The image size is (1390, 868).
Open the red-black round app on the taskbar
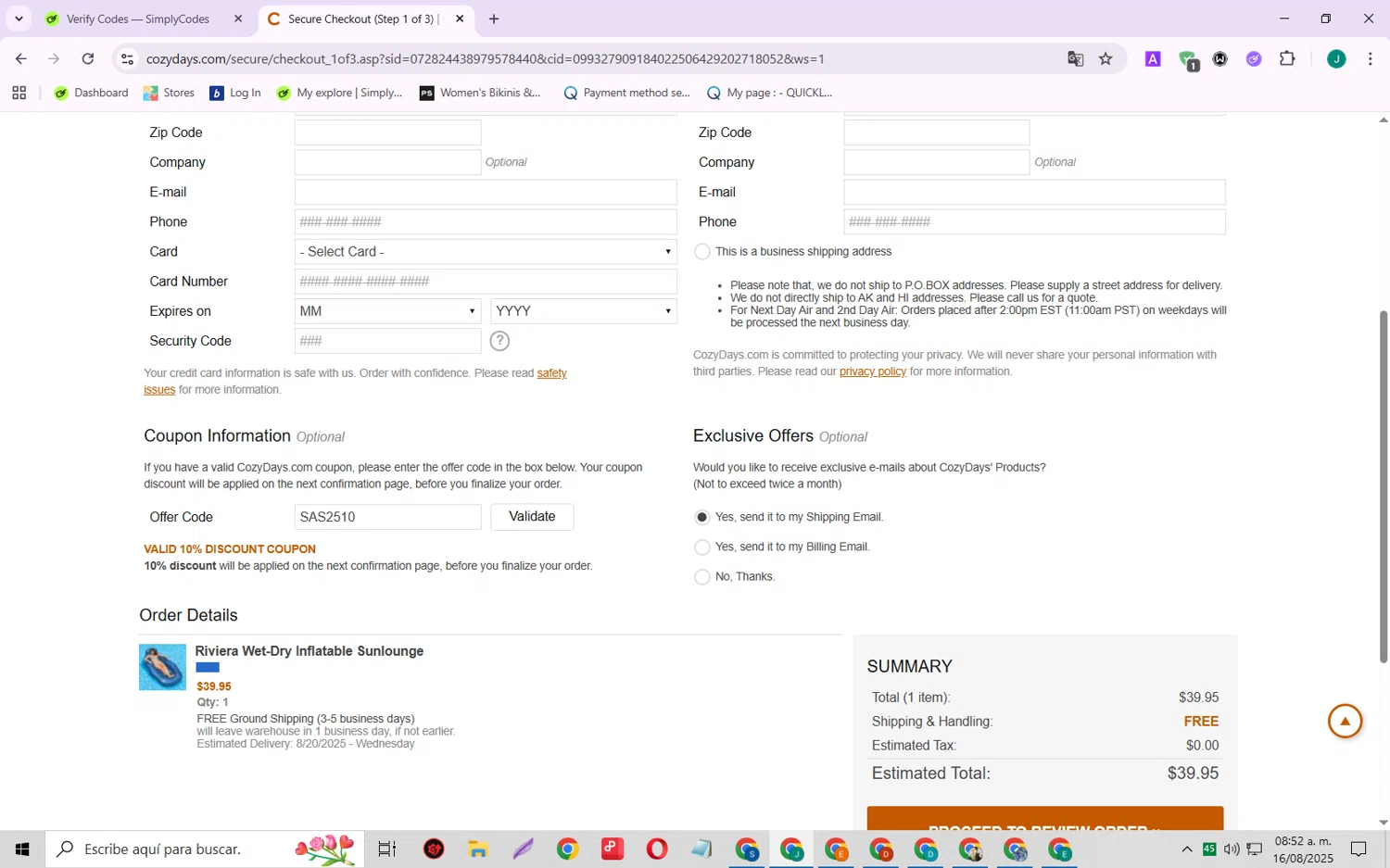click(434, 849)
